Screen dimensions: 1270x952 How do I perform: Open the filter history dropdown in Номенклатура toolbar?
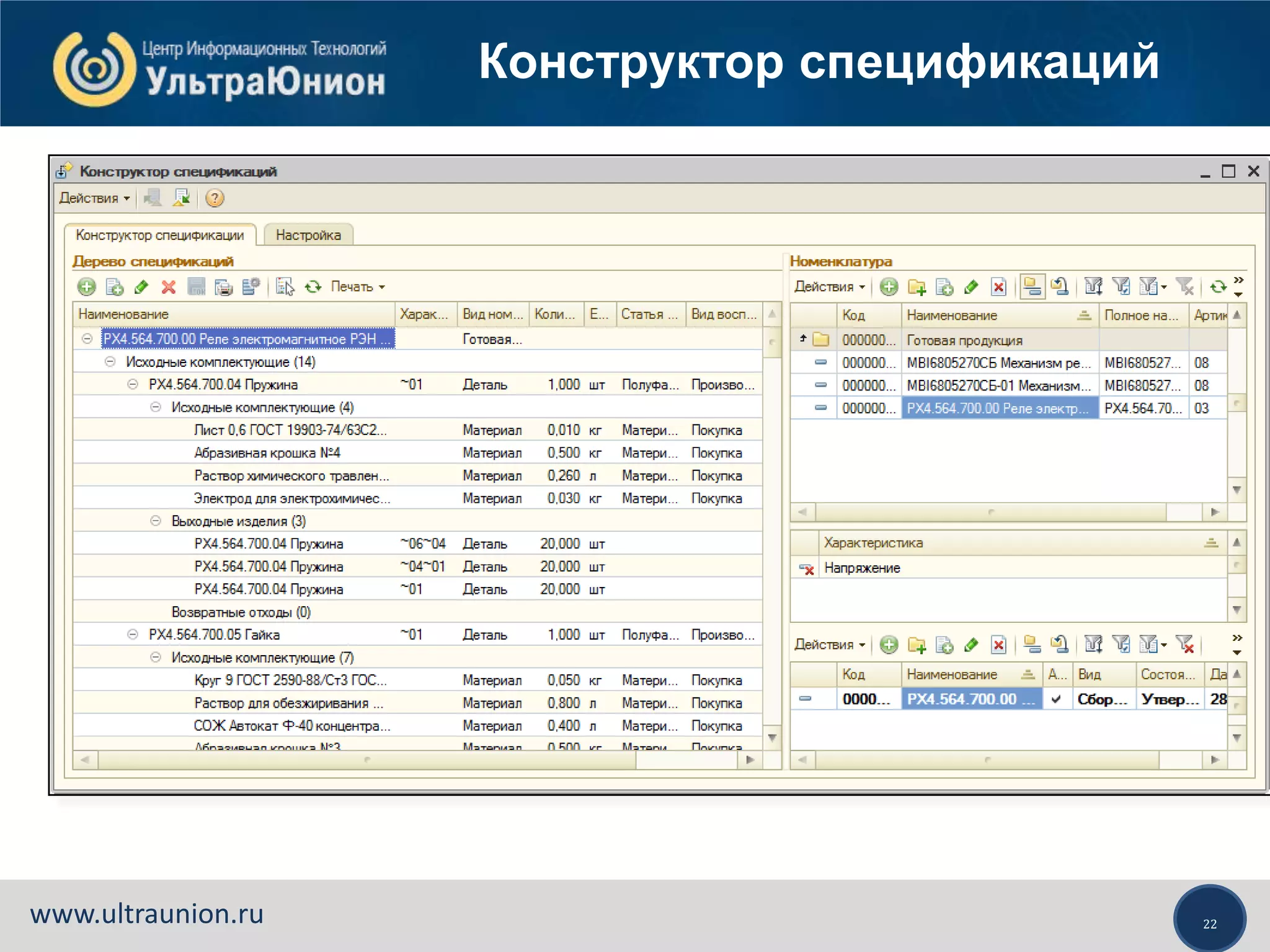[1152, 287]
